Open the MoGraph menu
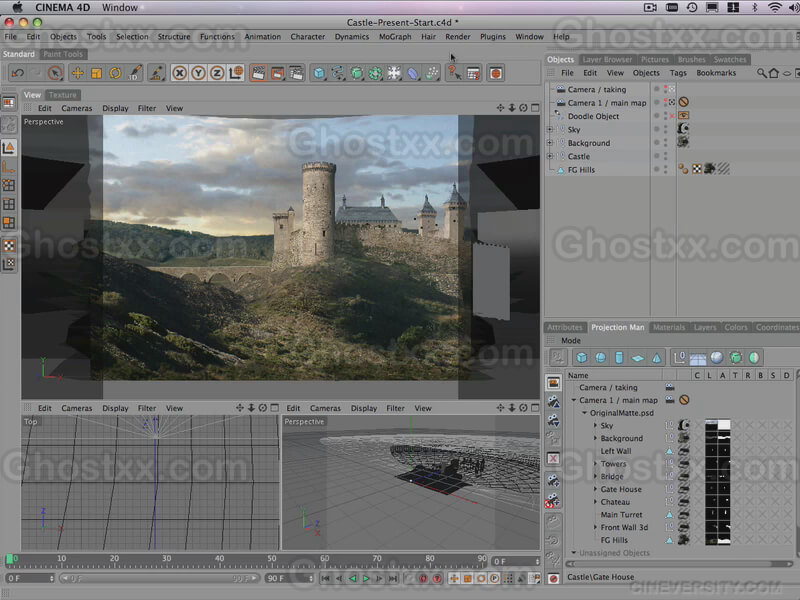Screen dimensions: 800x600 point(395,37)
